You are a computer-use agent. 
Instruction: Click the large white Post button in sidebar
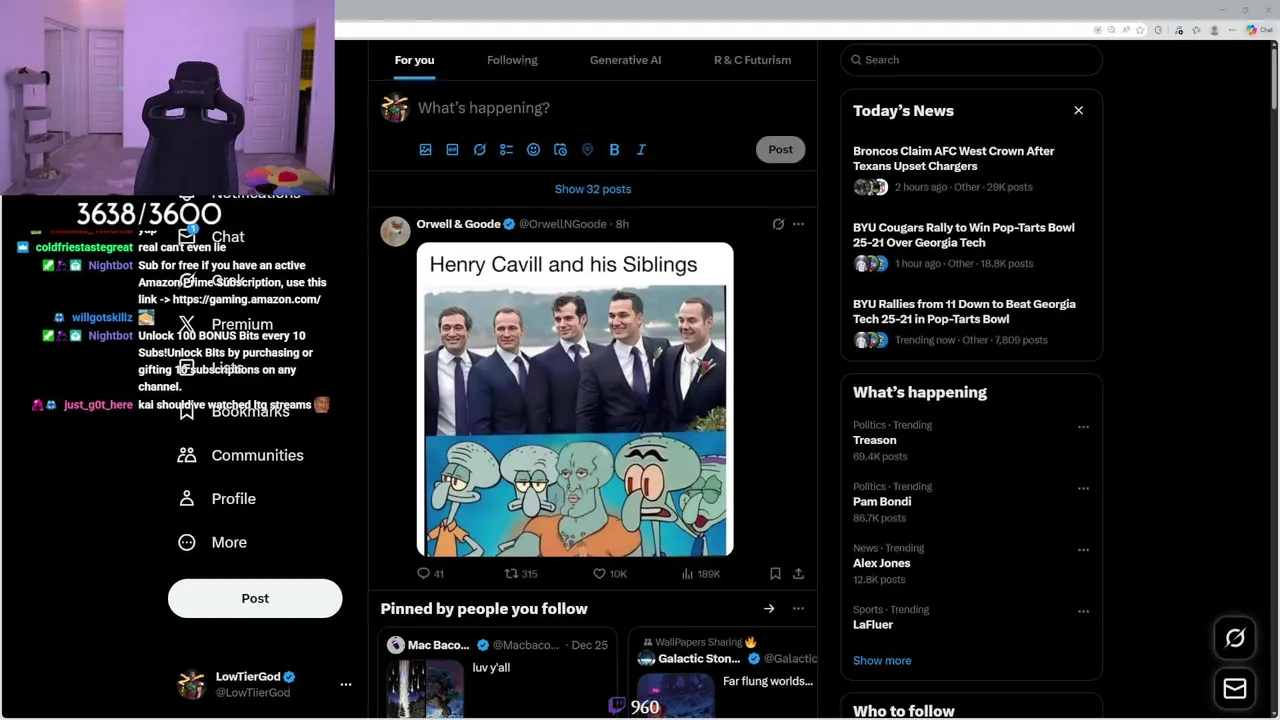(x=255, y=598)
